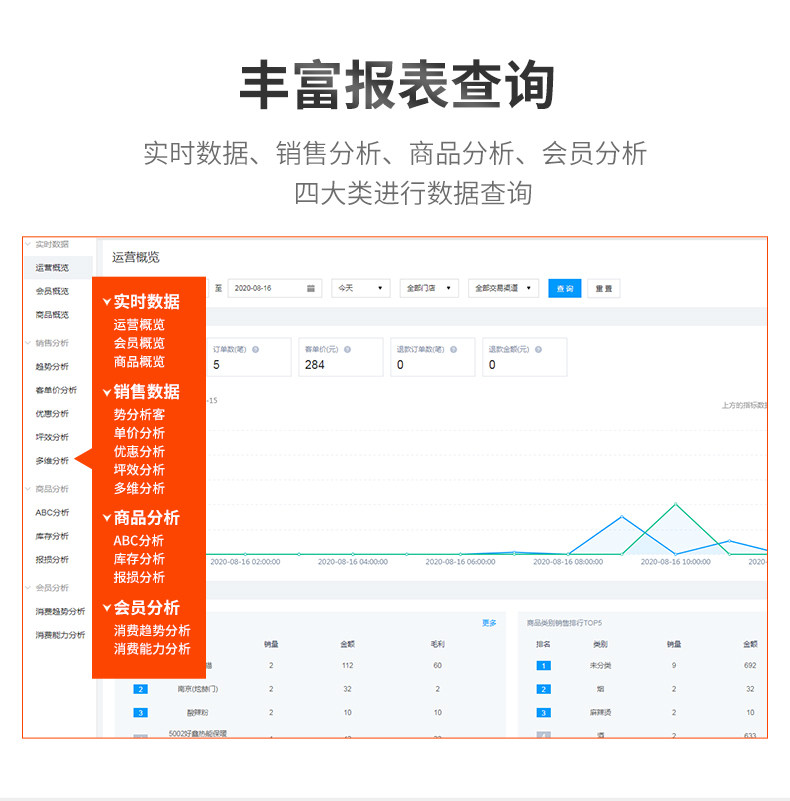The image size is (790, 801).
Task: Click rank badge 2 in the 南京(炫赫门) row
Action: [x=141, y=689]
